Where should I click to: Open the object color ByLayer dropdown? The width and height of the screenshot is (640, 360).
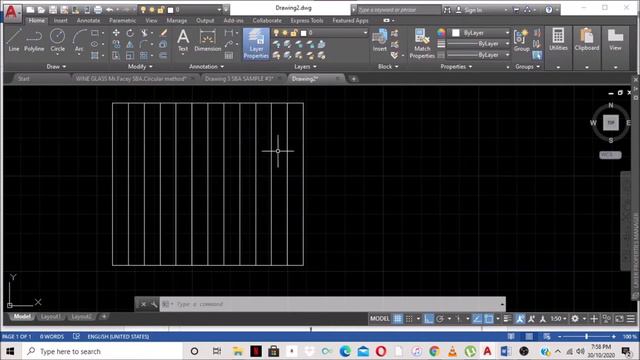click(x=480, y=33)
